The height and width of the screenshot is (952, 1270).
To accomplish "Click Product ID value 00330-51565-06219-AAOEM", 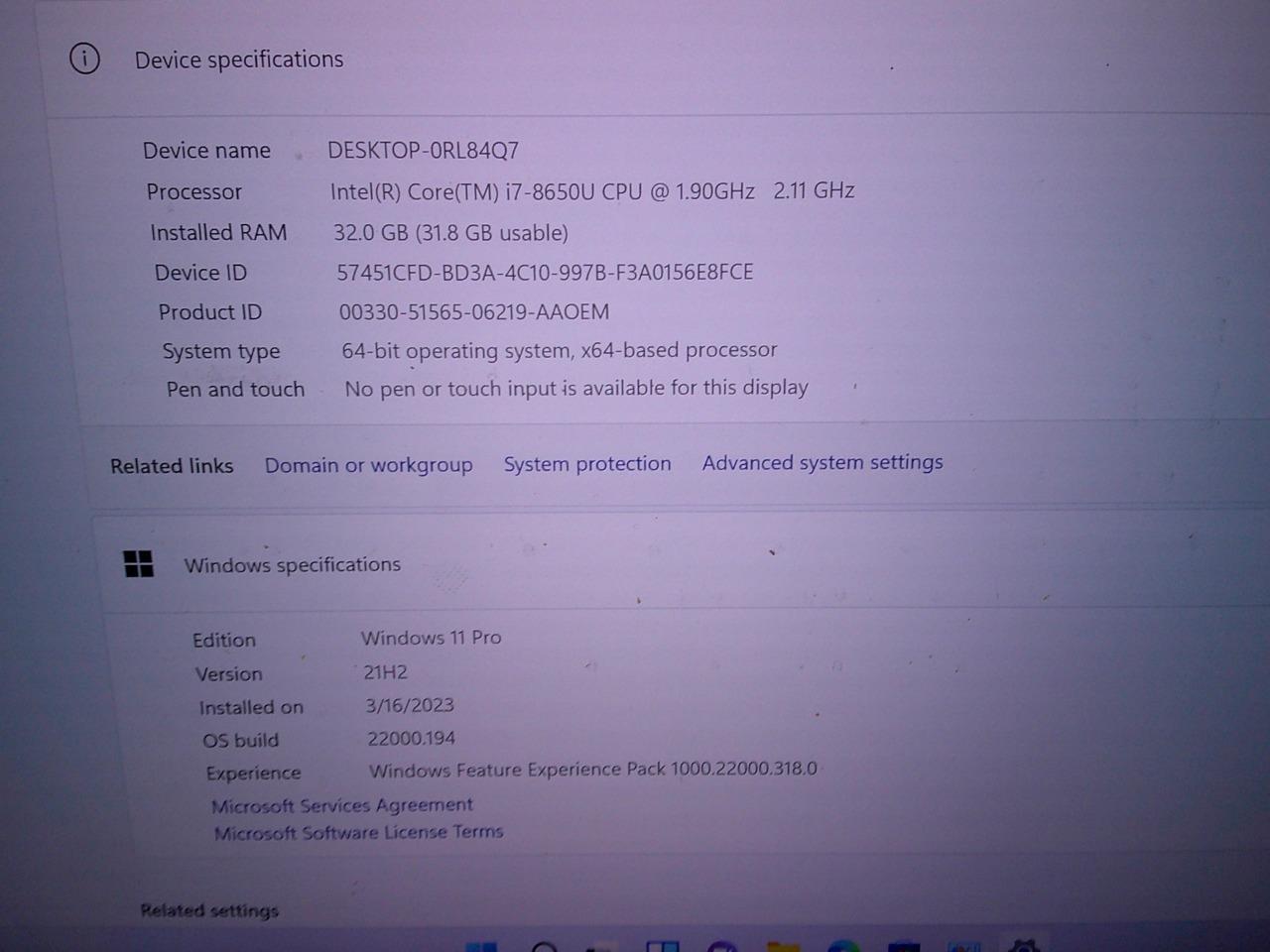I will click(x=474, y=312).
